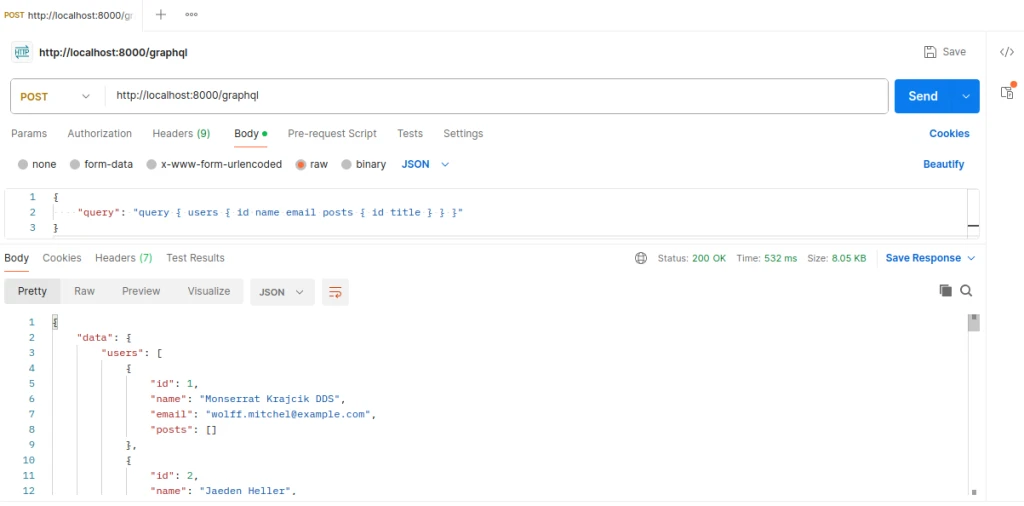Click the code snippet icon
1024x506 pixels.
pyautogui.click(x=1007, y=52)
